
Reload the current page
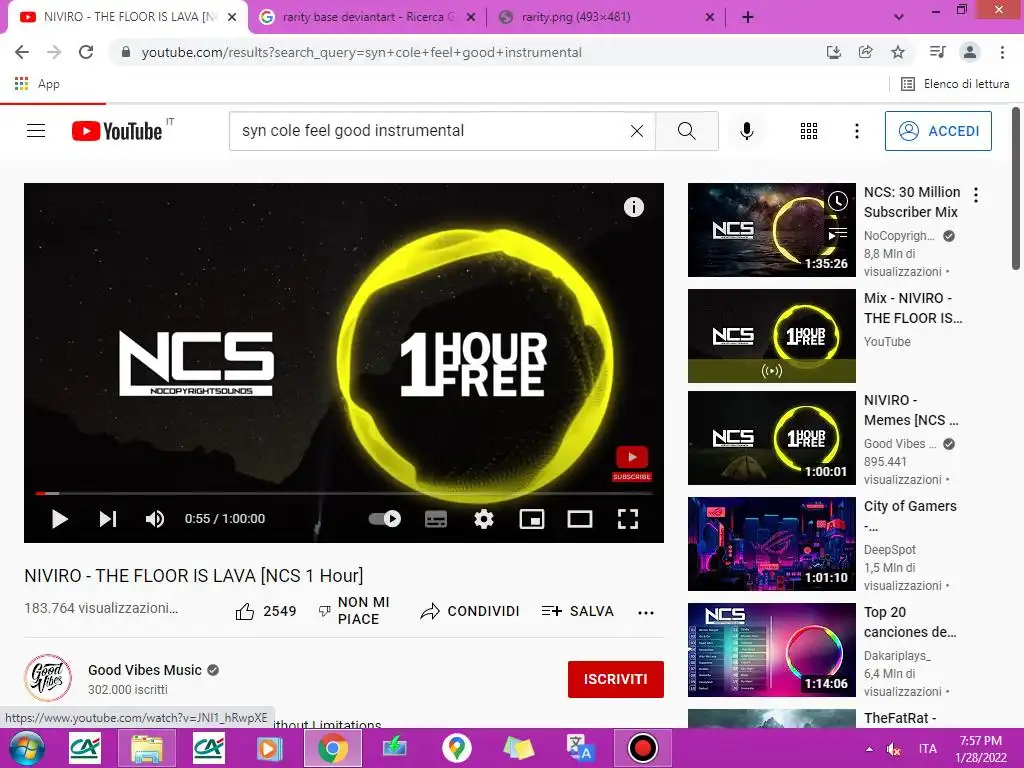(86, 52)
